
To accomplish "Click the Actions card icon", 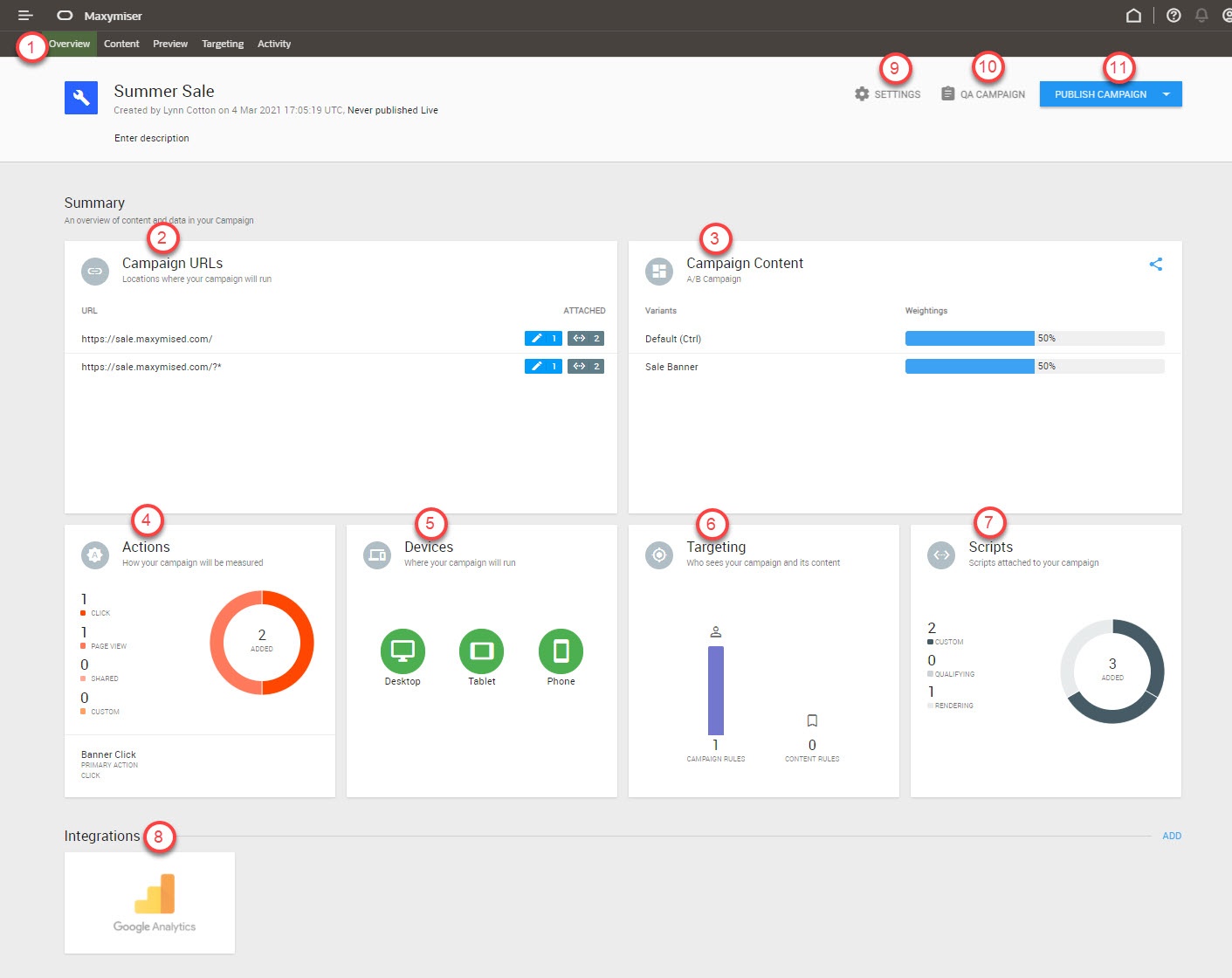I will click(x=95, y=555).
